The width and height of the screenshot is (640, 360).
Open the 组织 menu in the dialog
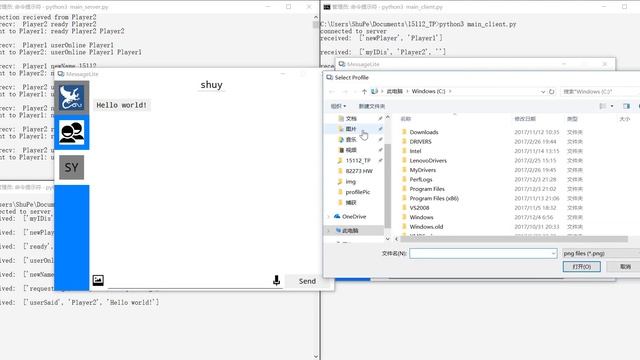(x=338, y=106)
